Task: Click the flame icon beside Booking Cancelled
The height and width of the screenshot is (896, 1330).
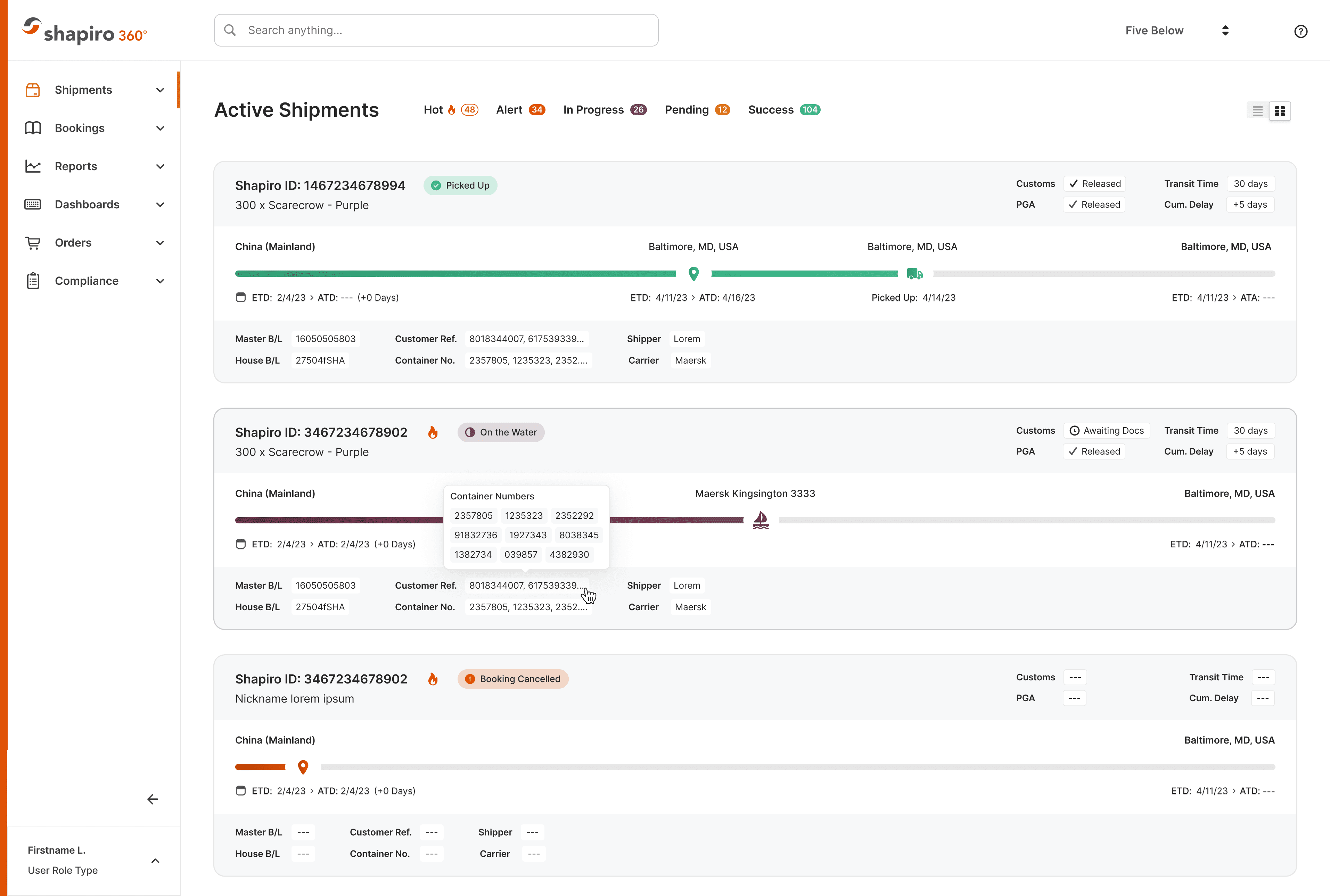Action: (433, 679)
